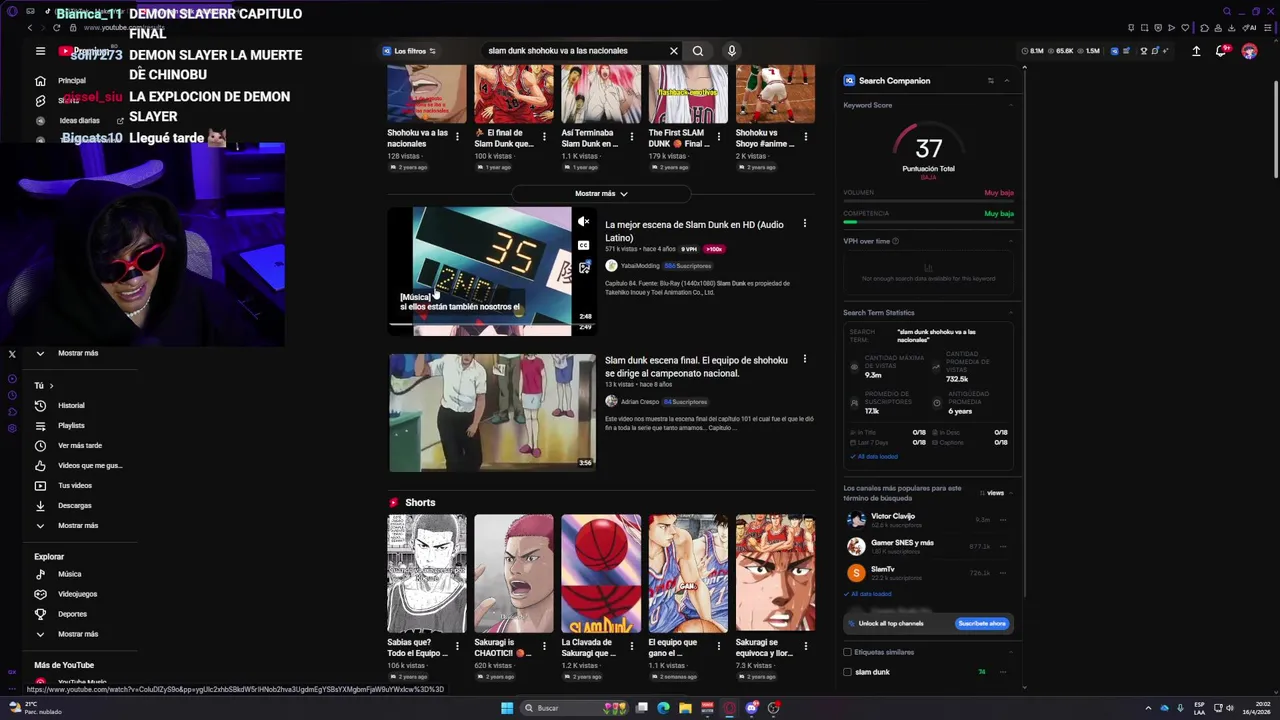Open Search Companion settings sliders icon
Screen dimensions: 1280x720
tap(991, 81)
